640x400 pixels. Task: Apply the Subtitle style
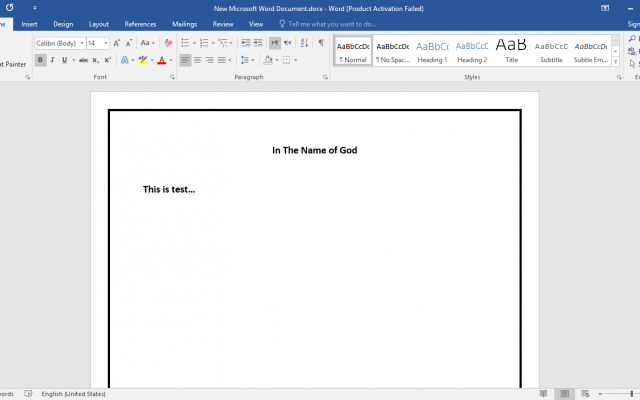(x=551, y=51)
